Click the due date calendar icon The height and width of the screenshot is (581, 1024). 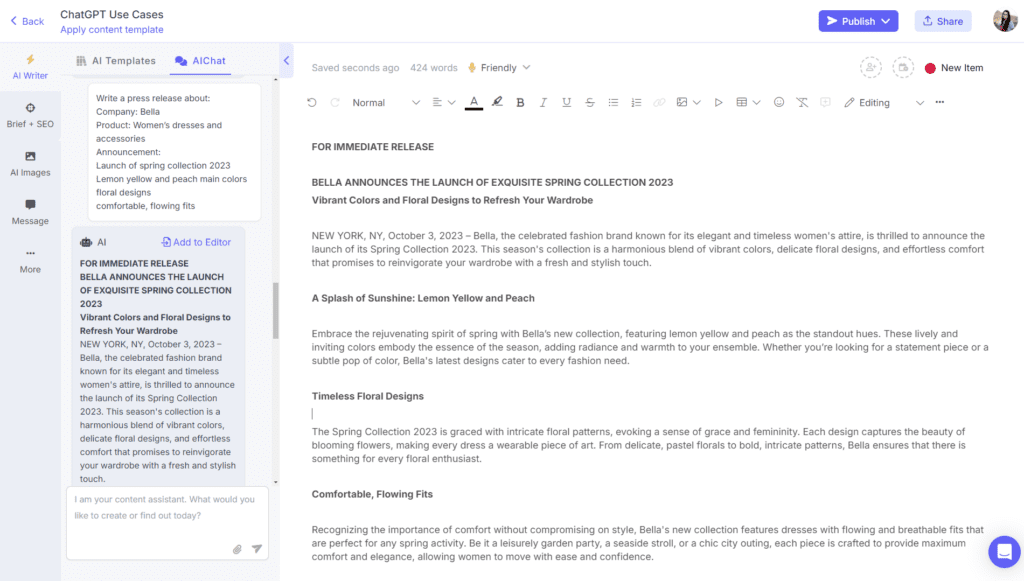pyautogui.click(x=903, y=67)
